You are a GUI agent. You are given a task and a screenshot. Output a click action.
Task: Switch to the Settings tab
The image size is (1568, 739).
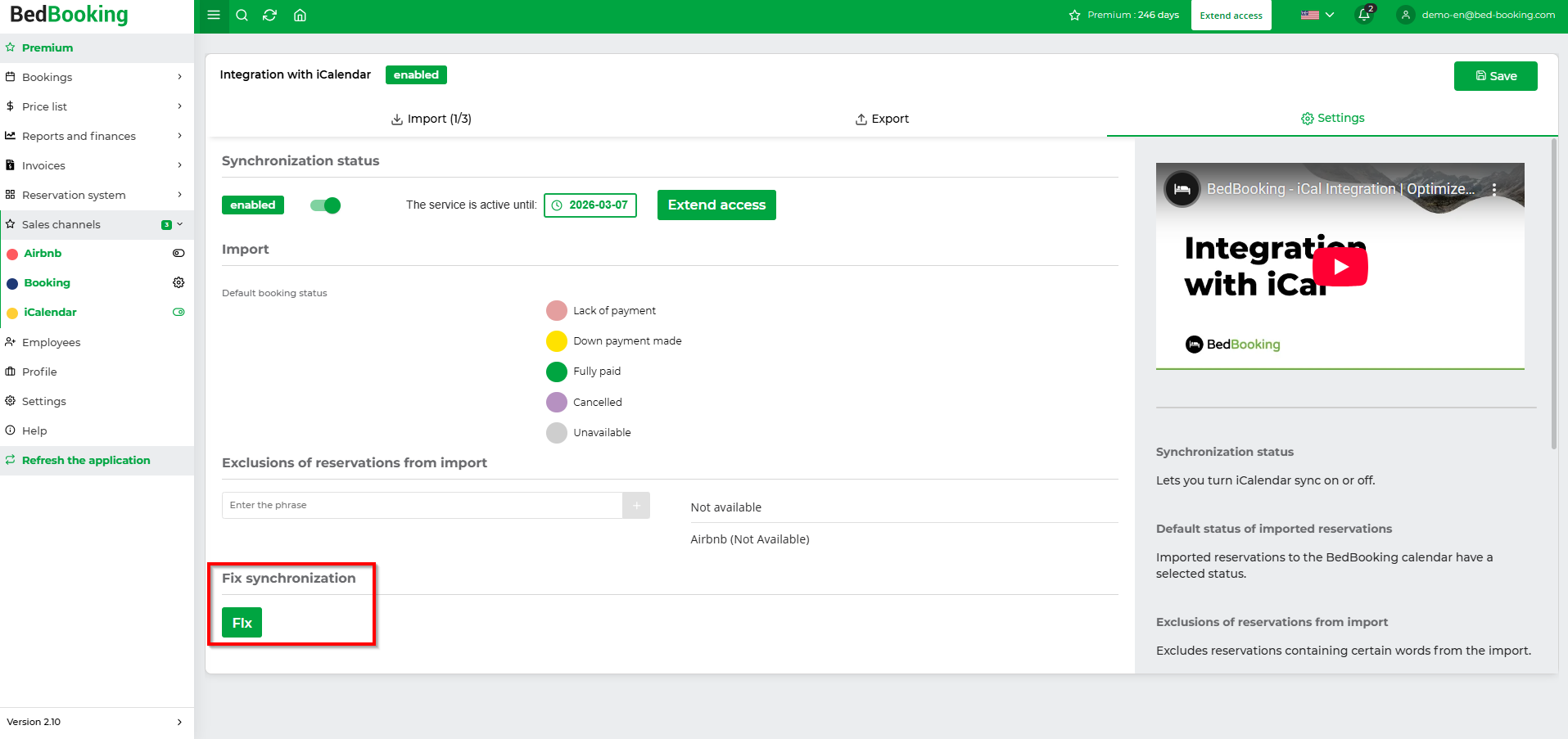tap(1333, 118)
